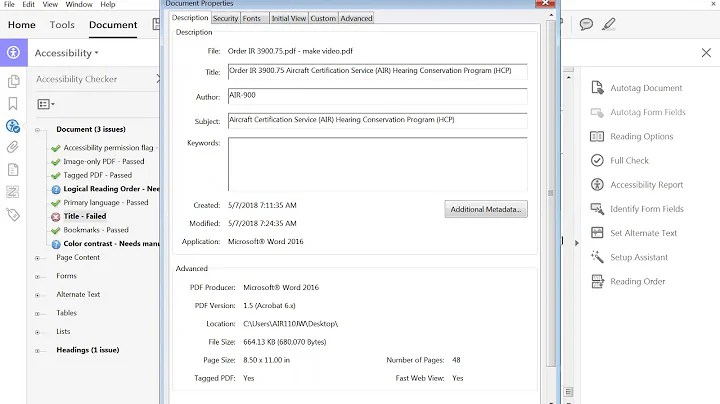
Task: Expand the Lists tree node
Action: [x=38, y=332]
